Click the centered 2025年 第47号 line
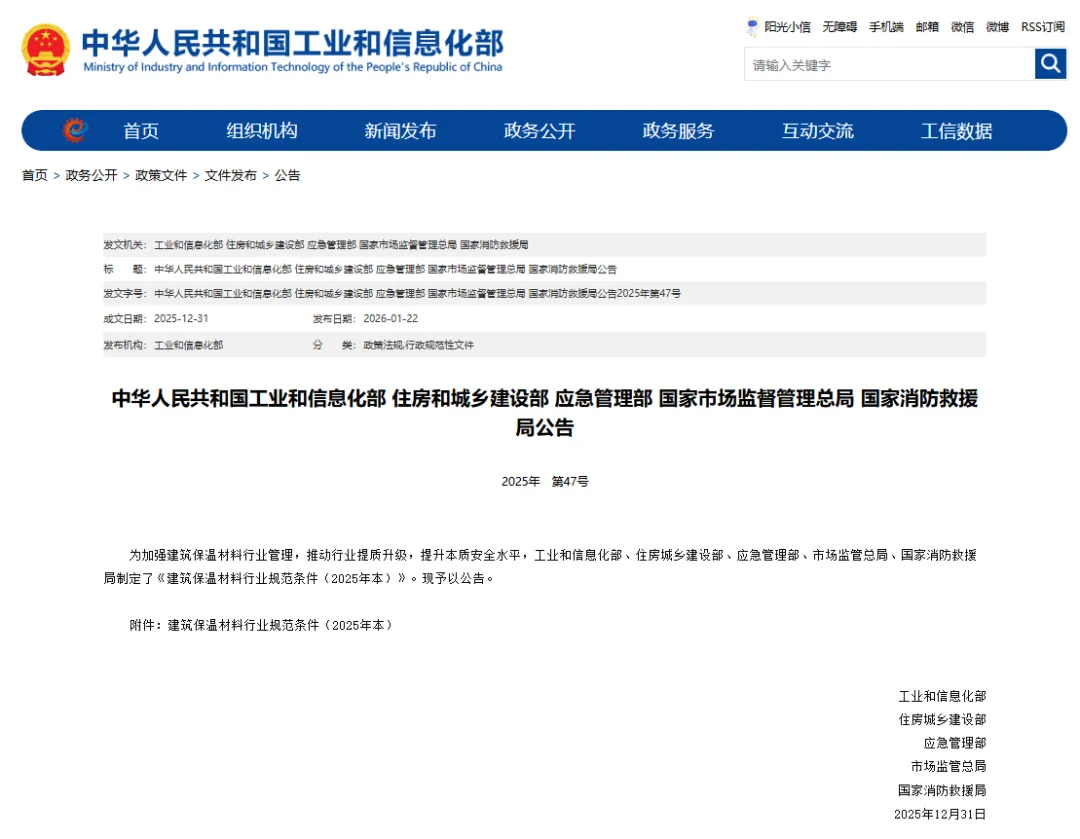The height and width of the screenshot is (839, 1080). point(545,481)
